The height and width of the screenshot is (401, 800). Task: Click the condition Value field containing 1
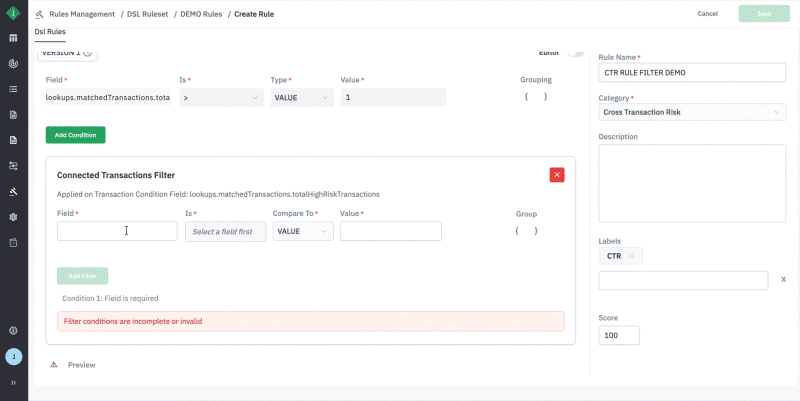pos(393,97)
